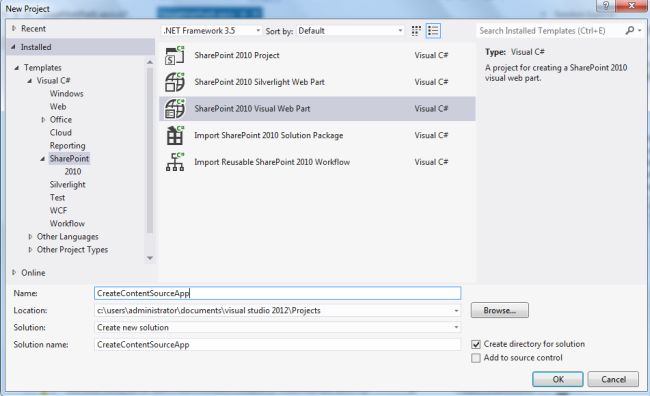Select Test in the template tree
The image size is (650, 396).
[57, 198]
